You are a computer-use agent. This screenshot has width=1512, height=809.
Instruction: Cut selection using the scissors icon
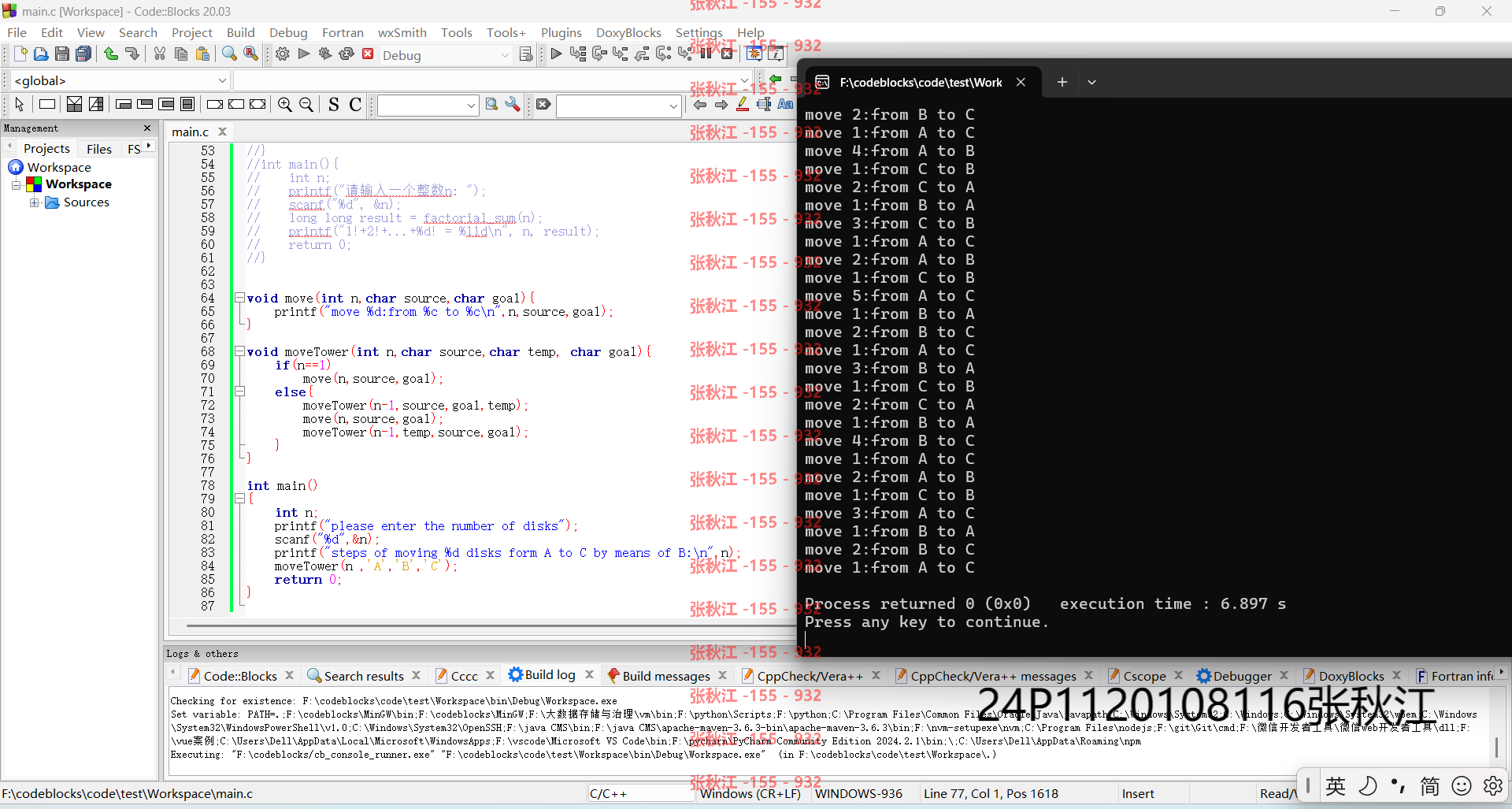point(160,54)
